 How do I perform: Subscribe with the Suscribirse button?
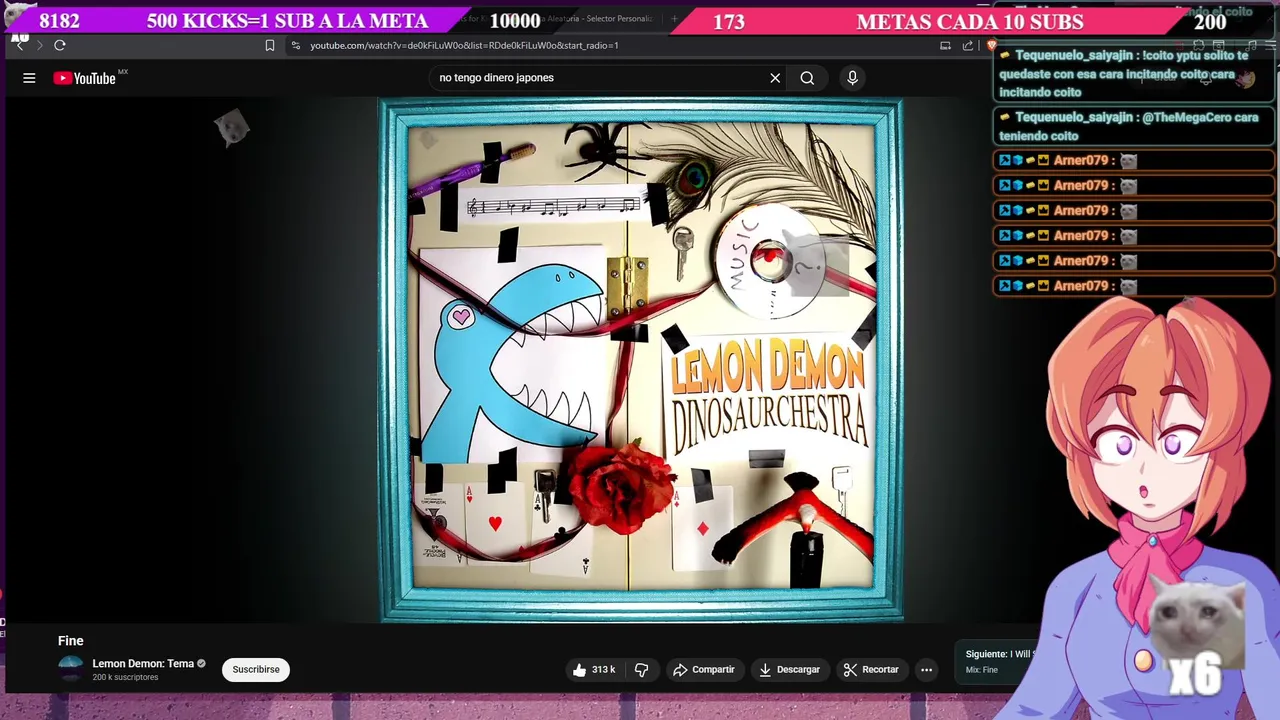pos(256,670)
